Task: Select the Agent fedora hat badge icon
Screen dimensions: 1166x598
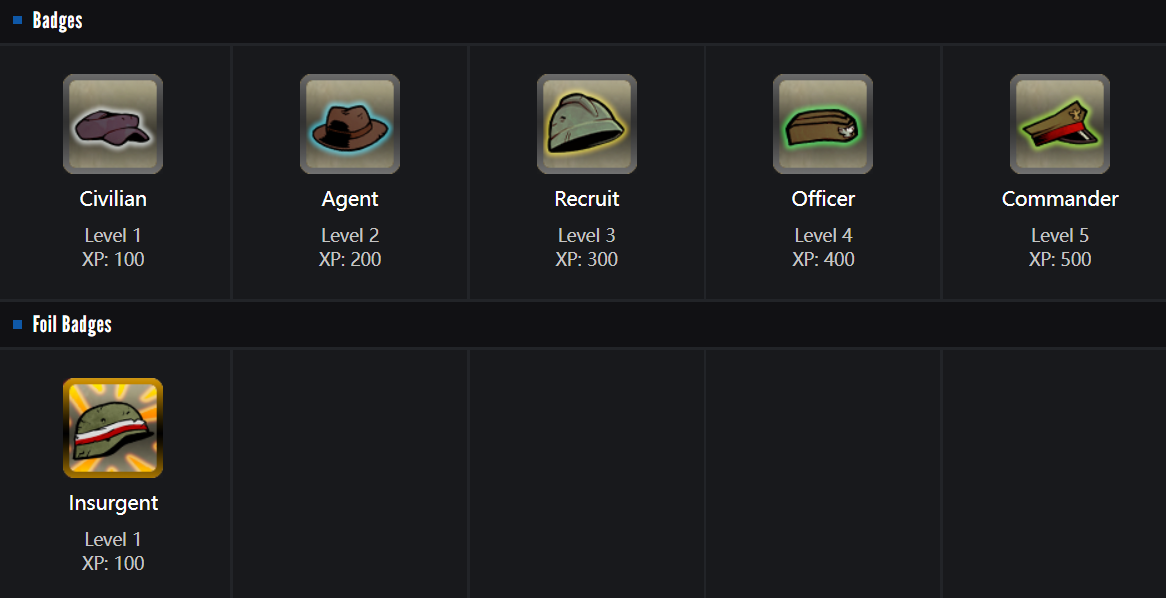Action: click(x=350, y=124)
